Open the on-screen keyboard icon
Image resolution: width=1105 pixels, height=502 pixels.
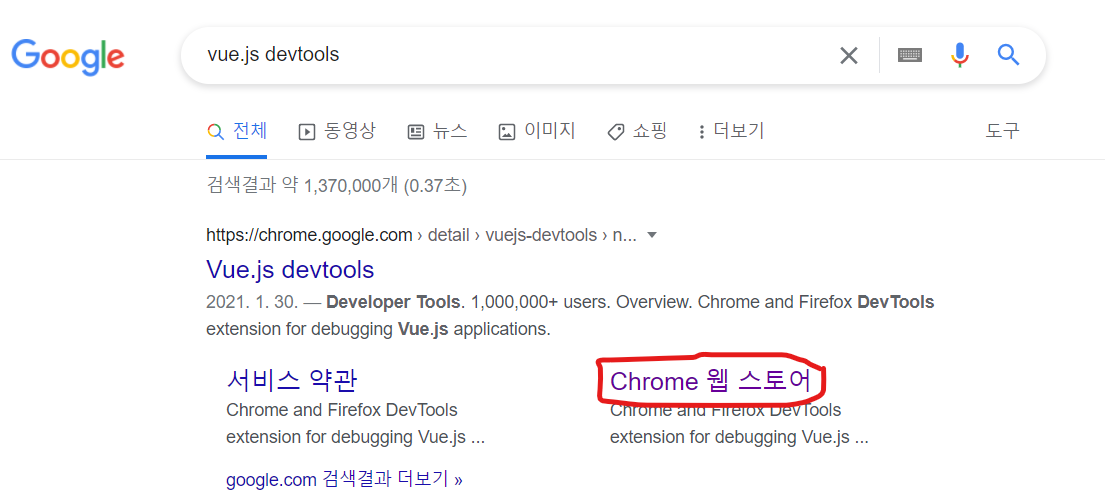(x=910, y=55)
